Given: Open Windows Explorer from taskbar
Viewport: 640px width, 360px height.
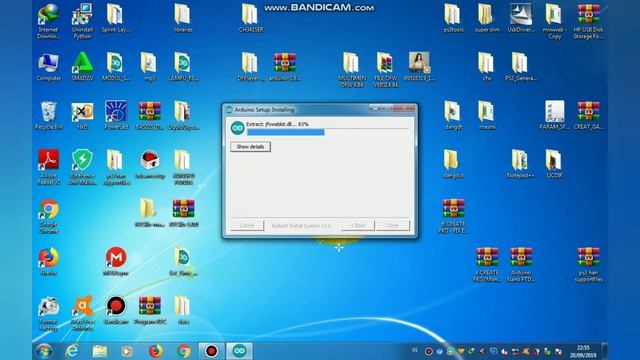Looking at the screenshot, I should (x=100, y=351).
